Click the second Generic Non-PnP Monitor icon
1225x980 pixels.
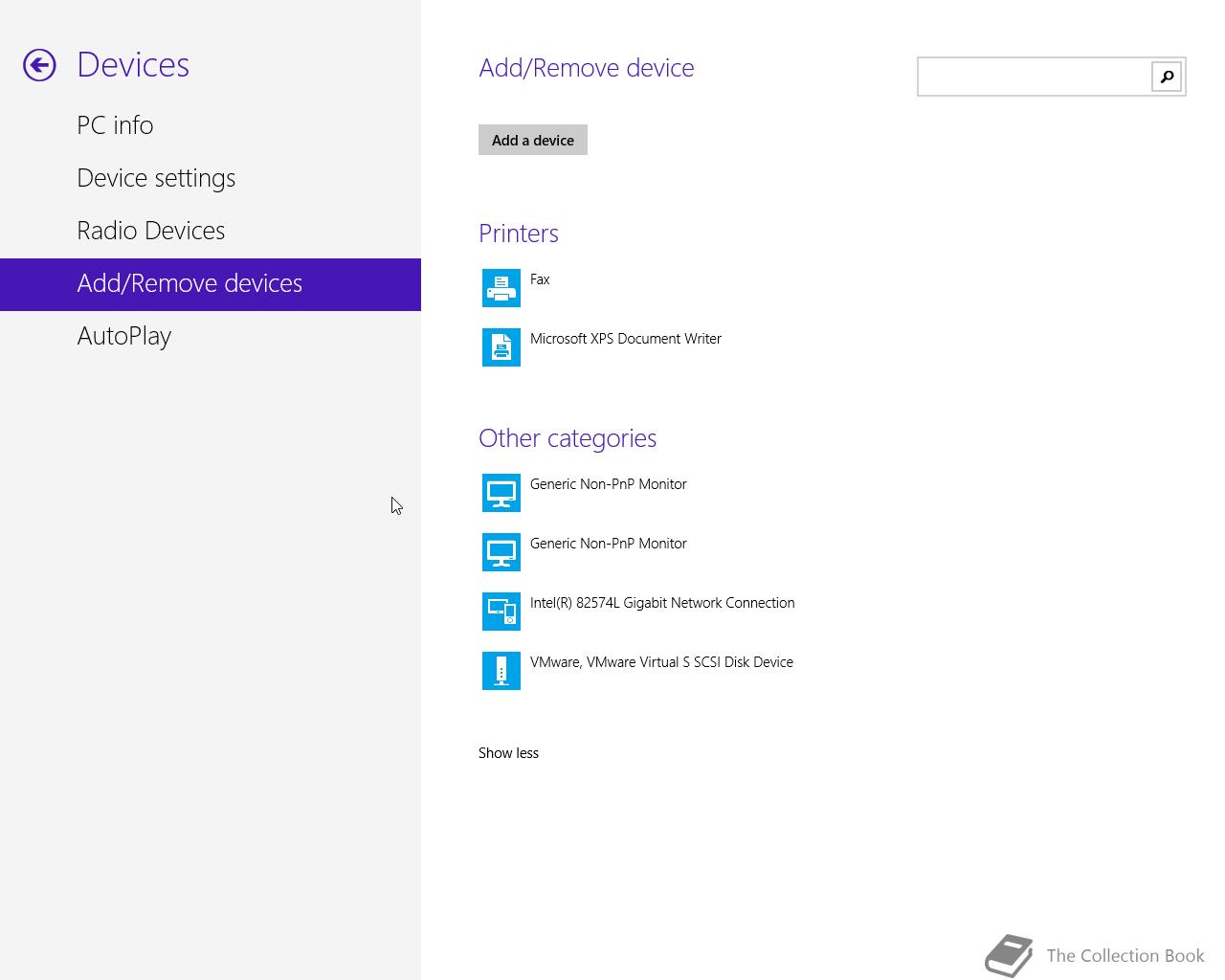501,552
